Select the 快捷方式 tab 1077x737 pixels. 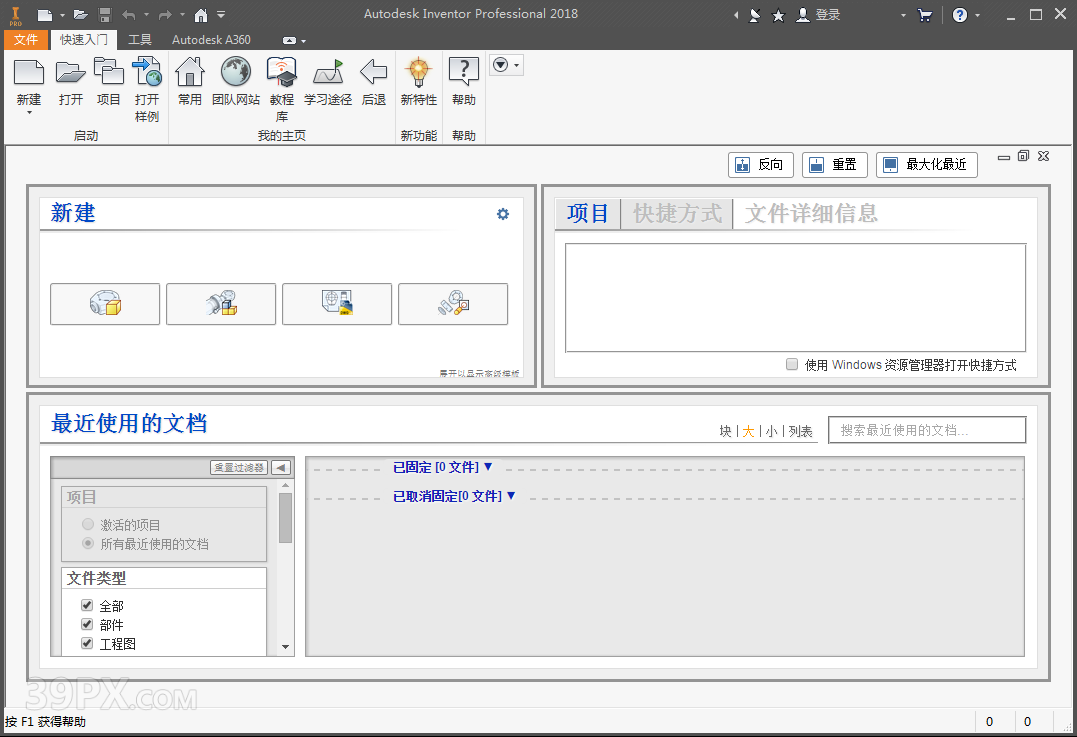(677, 214)
